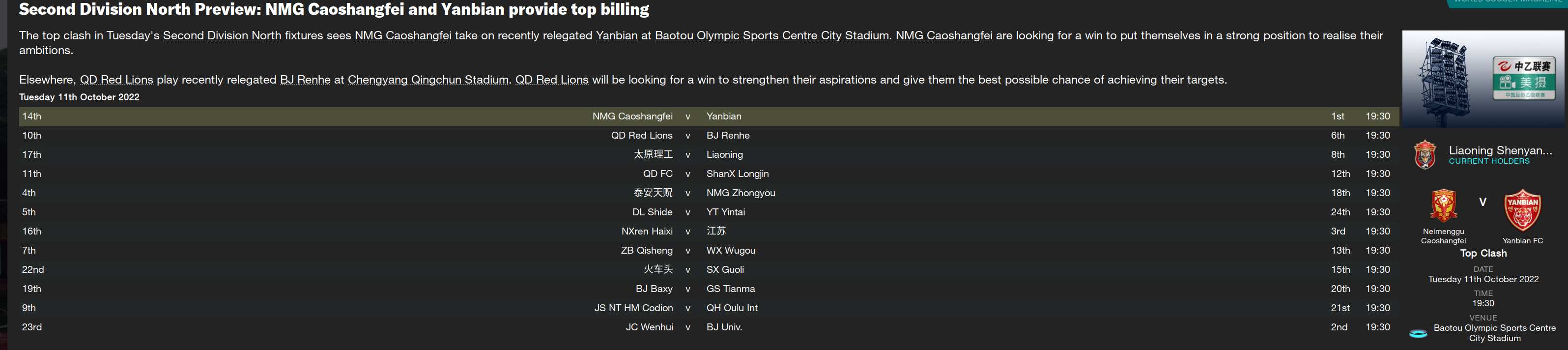
Task: Open NMG Zhongyou team in fixtures
Action: [740, 193]
